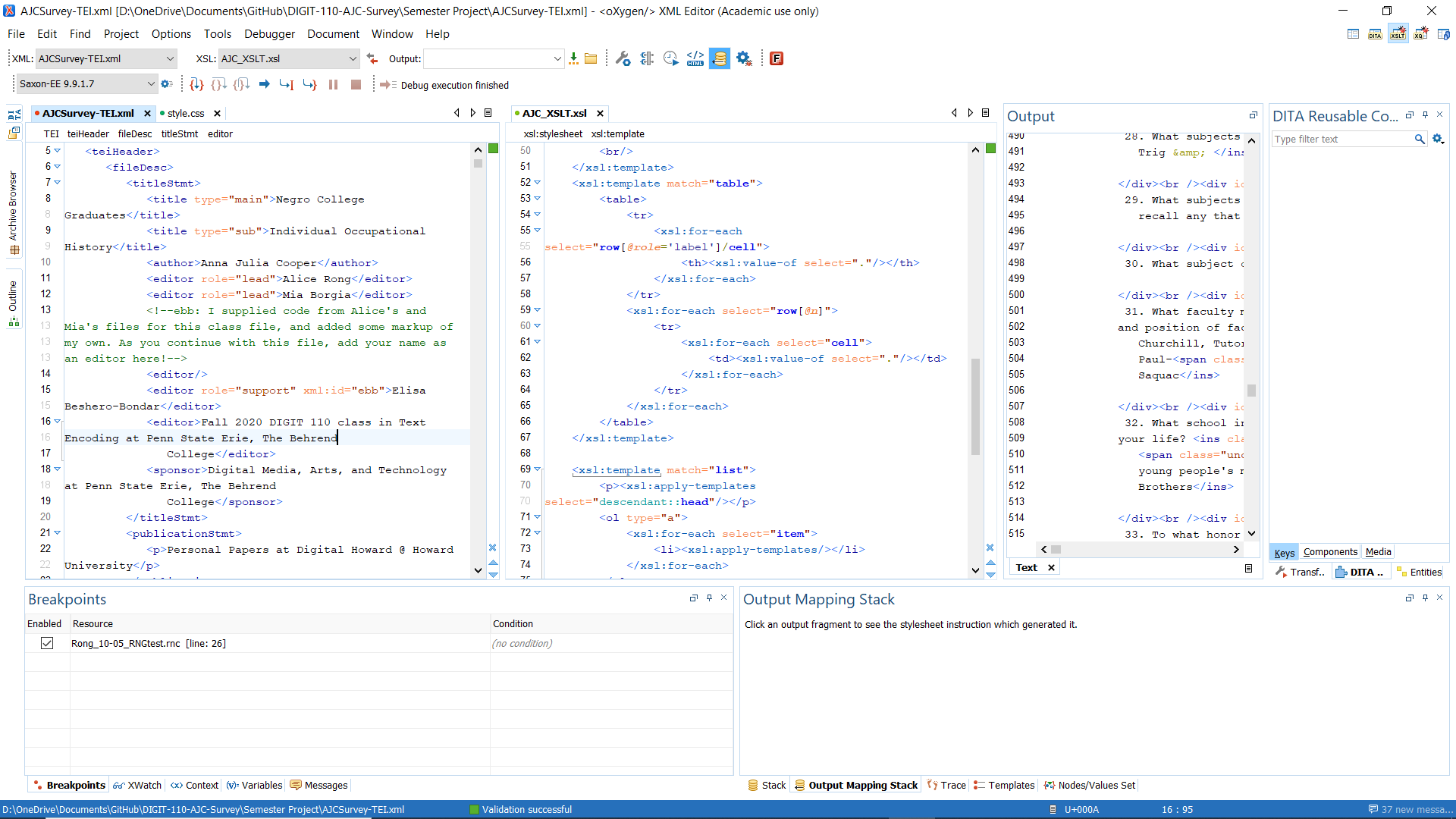Select the Trace tab
This screenshot has width=1456, height=819.
[946, 785]
